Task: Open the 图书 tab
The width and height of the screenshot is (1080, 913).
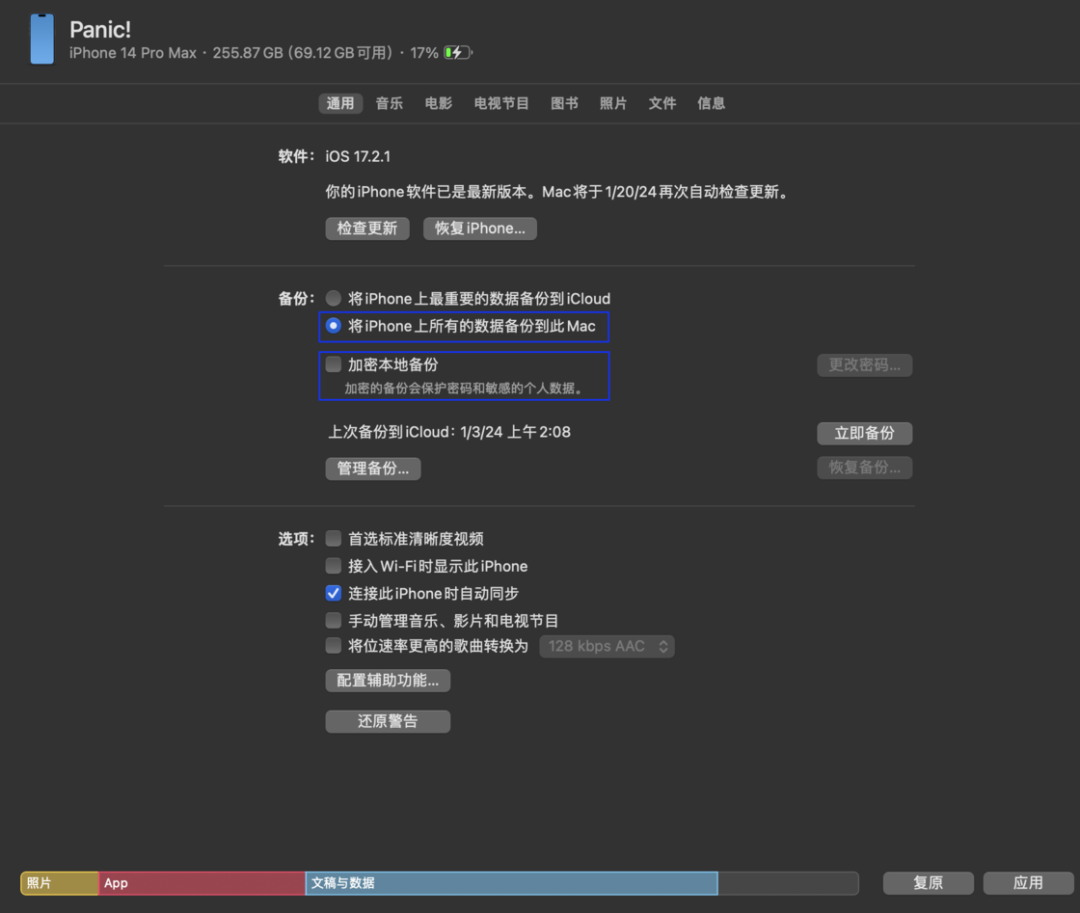Action: tap(564, 103)
